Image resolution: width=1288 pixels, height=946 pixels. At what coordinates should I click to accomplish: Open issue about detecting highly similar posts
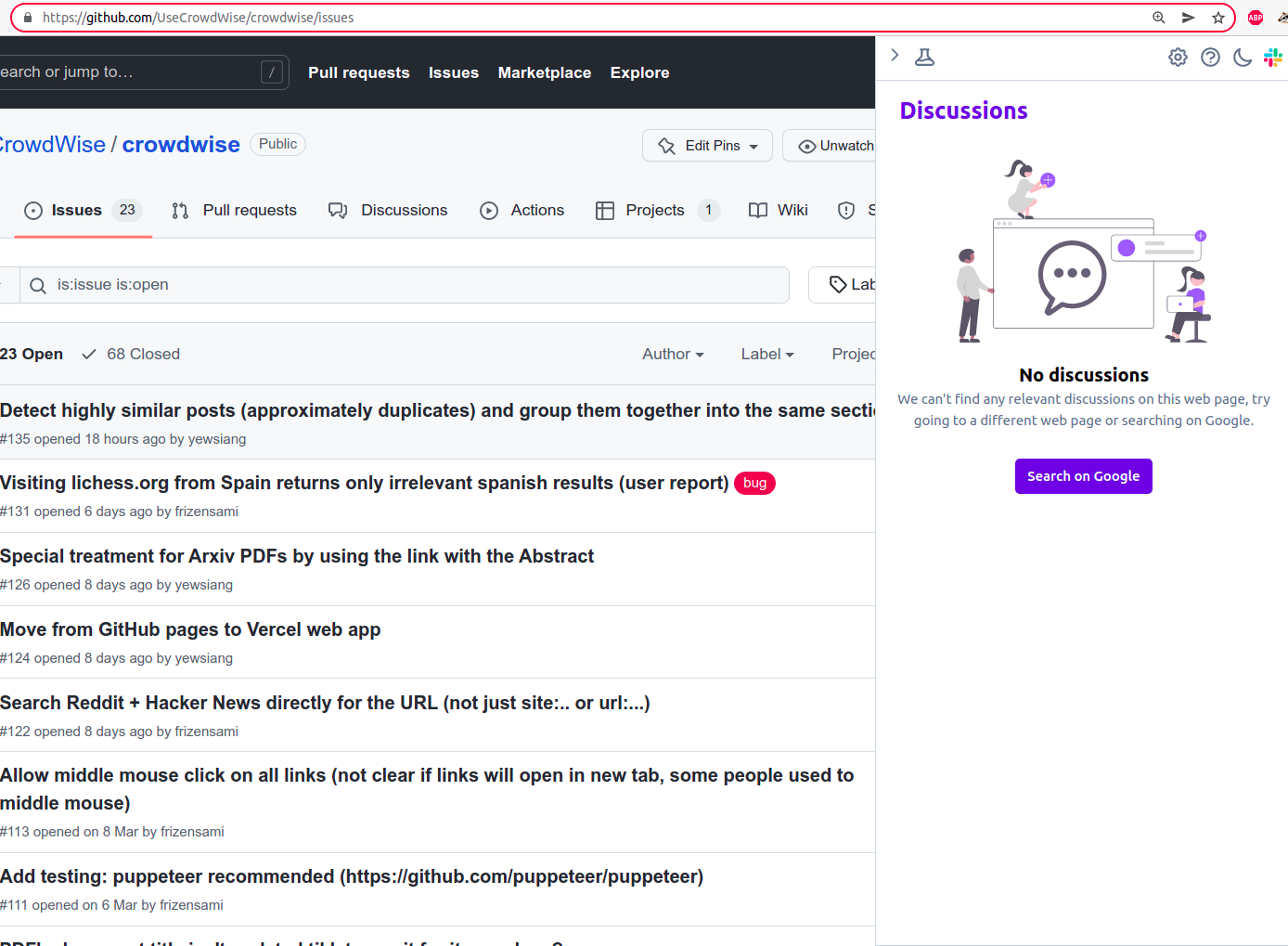(x=437, y=410)
